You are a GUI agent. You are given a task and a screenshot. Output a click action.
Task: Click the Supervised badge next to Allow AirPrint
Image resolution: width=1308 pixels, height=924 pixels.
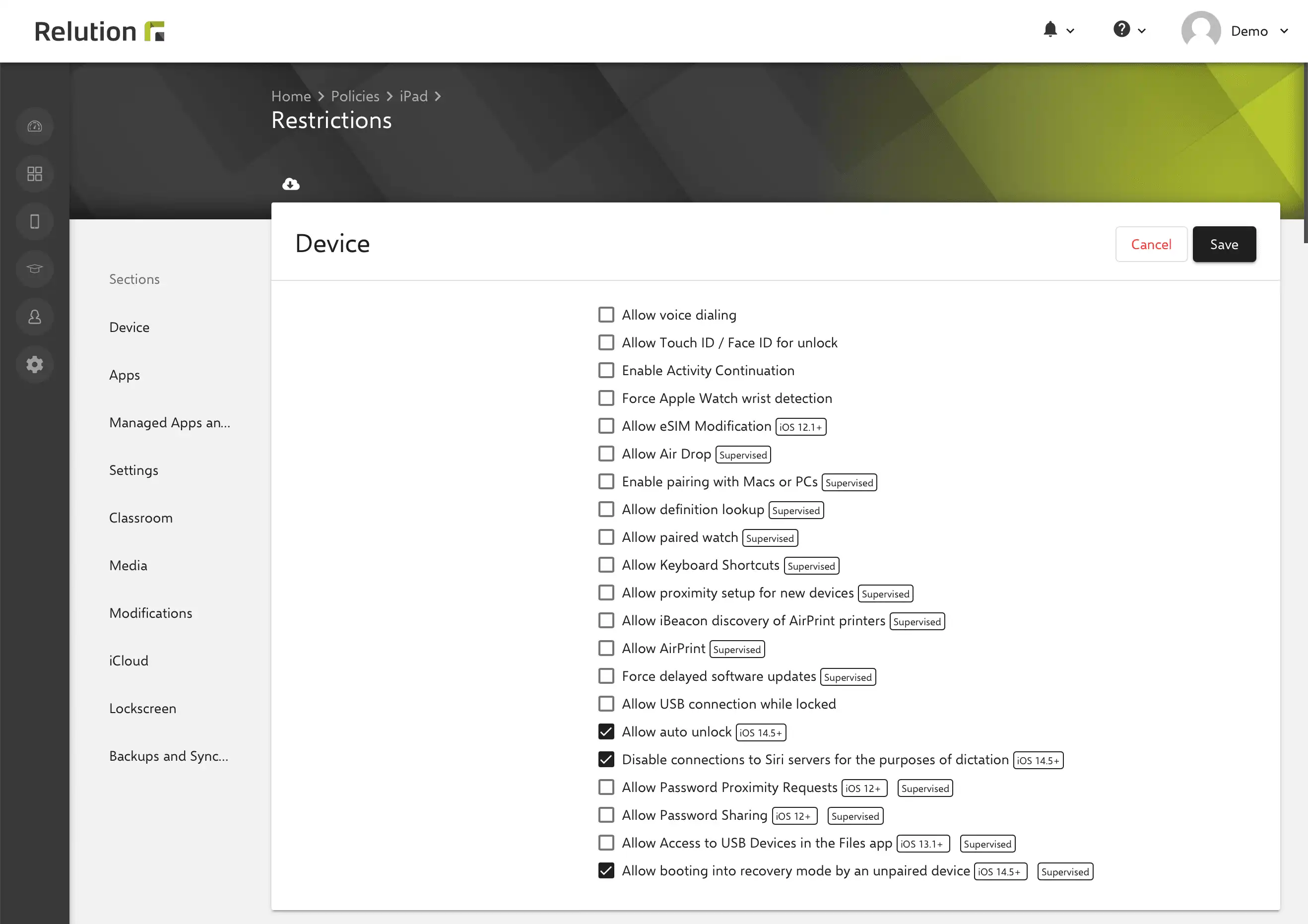click(736, 650)
